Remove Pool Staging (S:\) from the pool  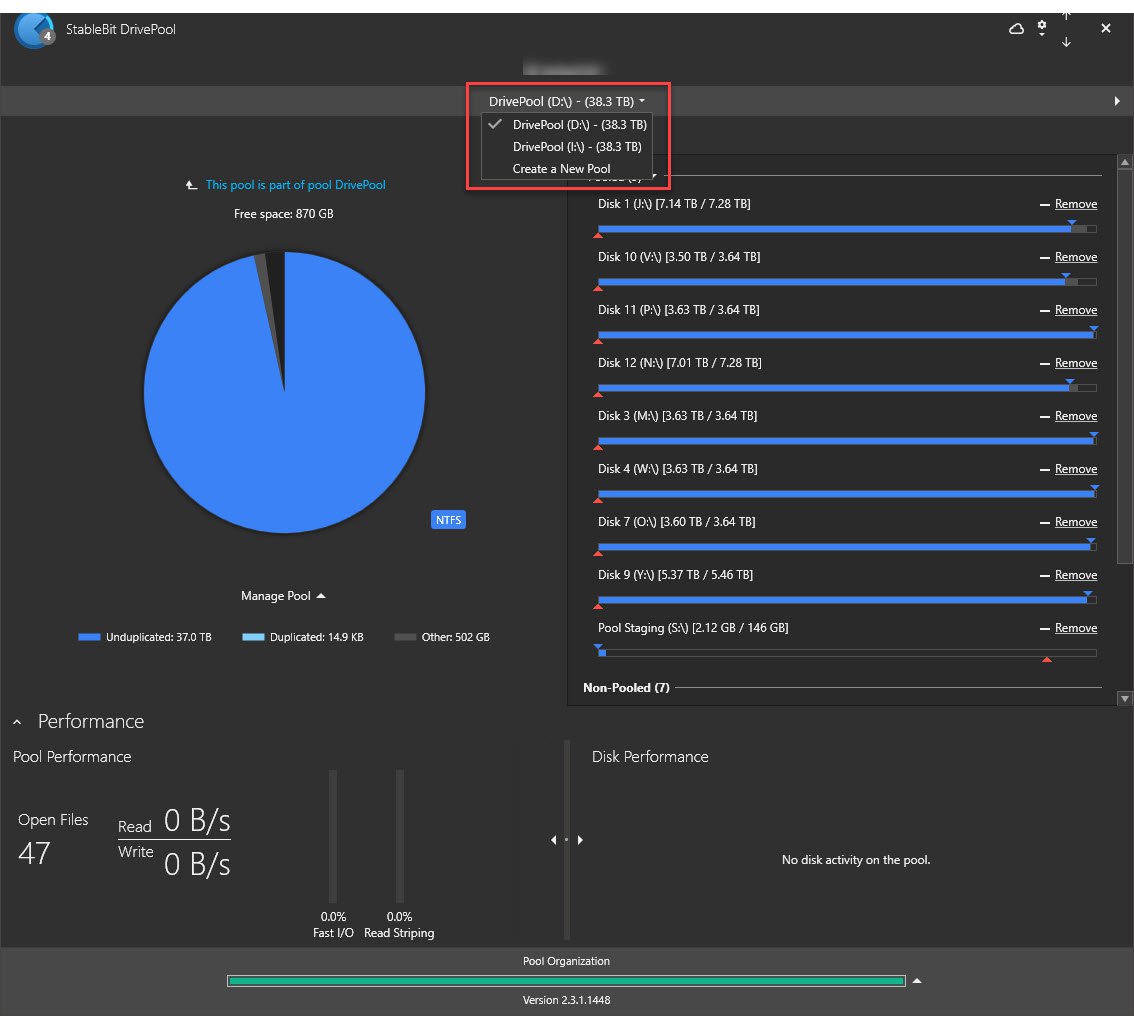(1075, 628)
